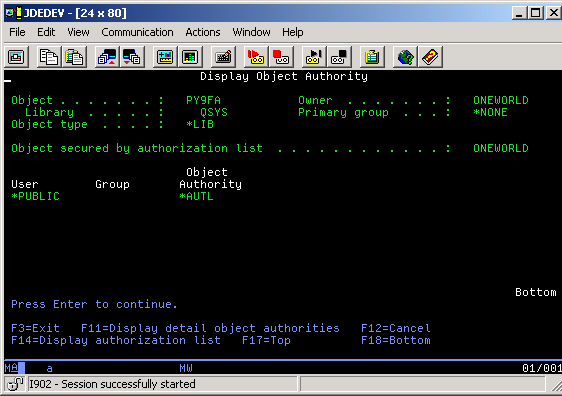Image resolution: width=562 pixels, height=396 pixels.
Task: Click F14=Display authorization list
Action: pos(116,340)
